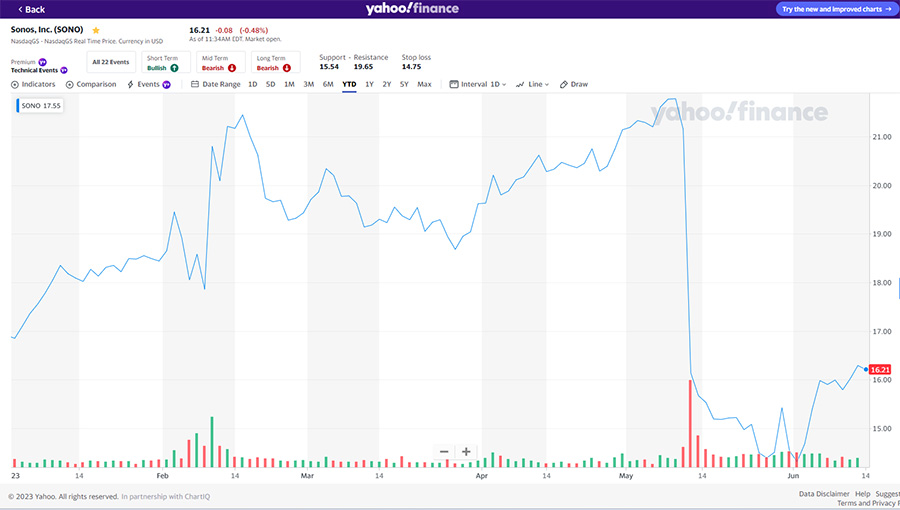Image resolution: width=900 pixels, height=510 pixels.
Task: Open the ChartIQ partnership link
Action: point(165,497)
